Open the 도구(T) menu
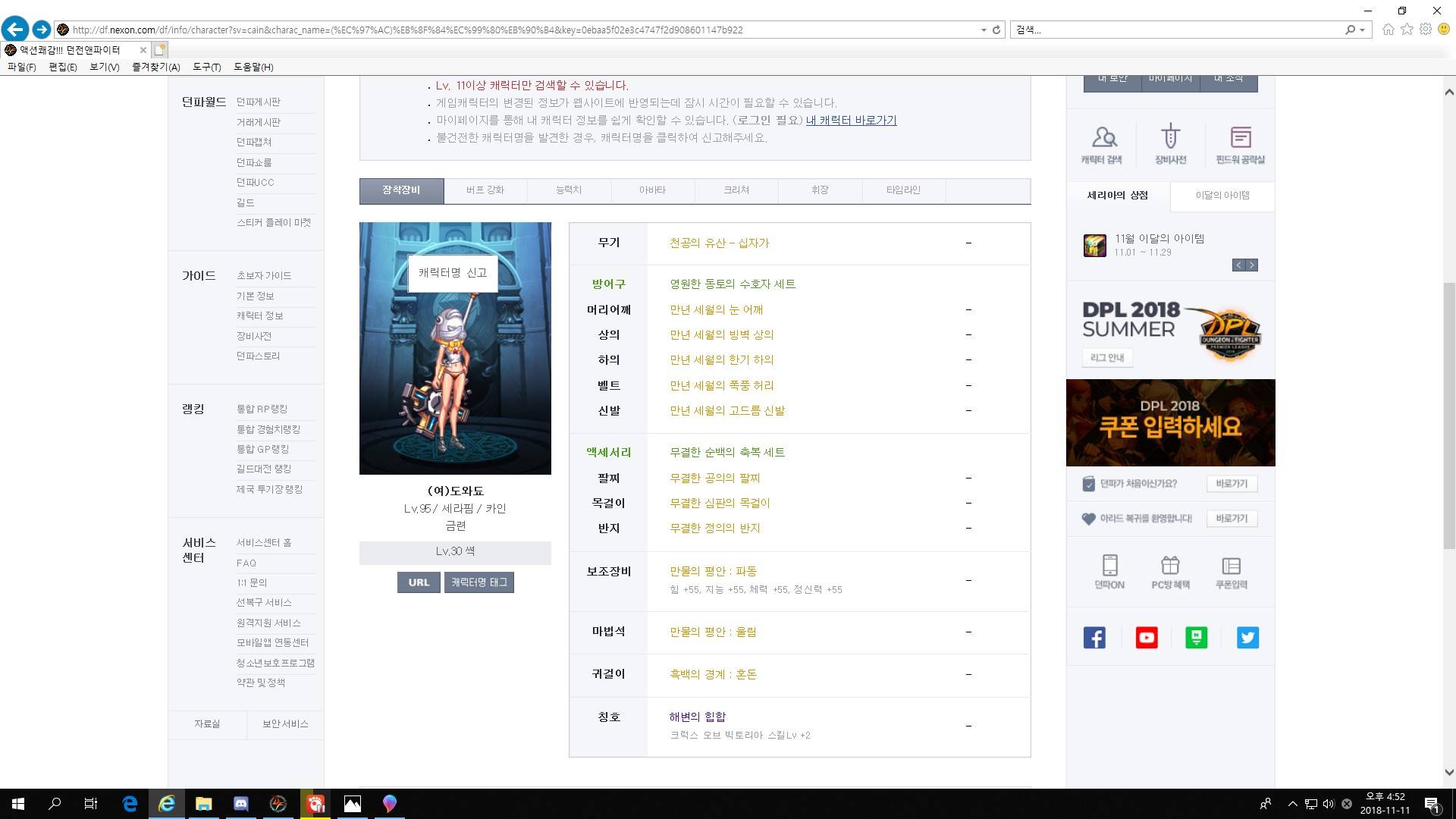Screen dimensions: 1456x819 [207, 67]
